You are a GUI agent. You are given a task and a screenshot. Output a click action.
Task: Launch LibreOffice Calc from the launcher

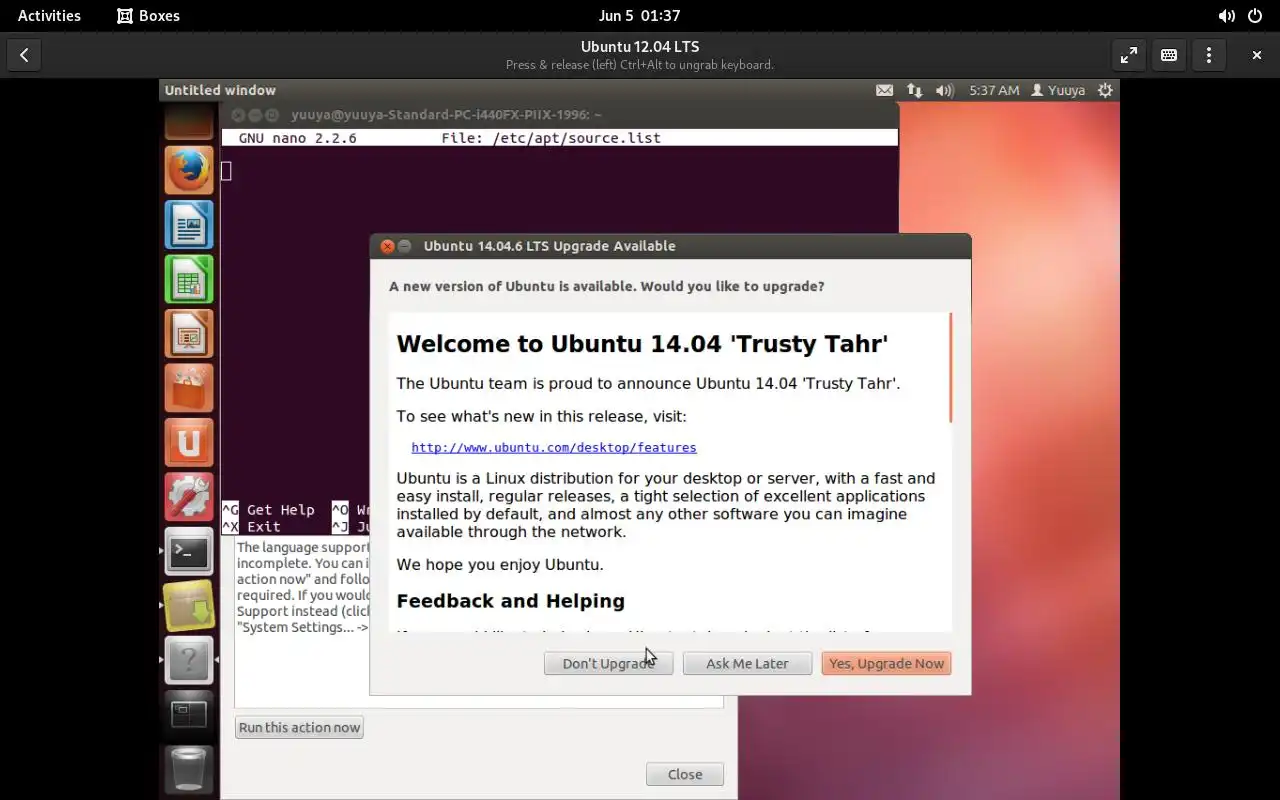(189, 279)
